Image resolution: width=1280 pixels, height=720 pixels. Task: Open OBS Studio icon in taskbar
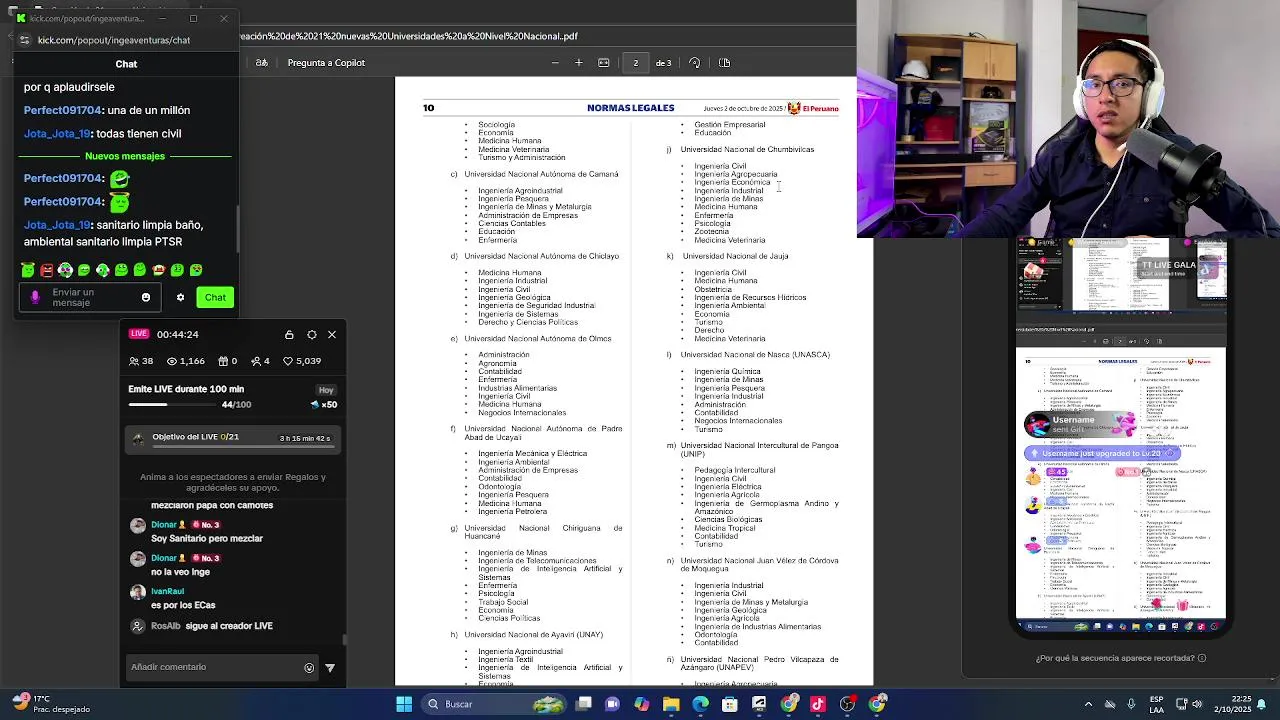tap(848, 704)
